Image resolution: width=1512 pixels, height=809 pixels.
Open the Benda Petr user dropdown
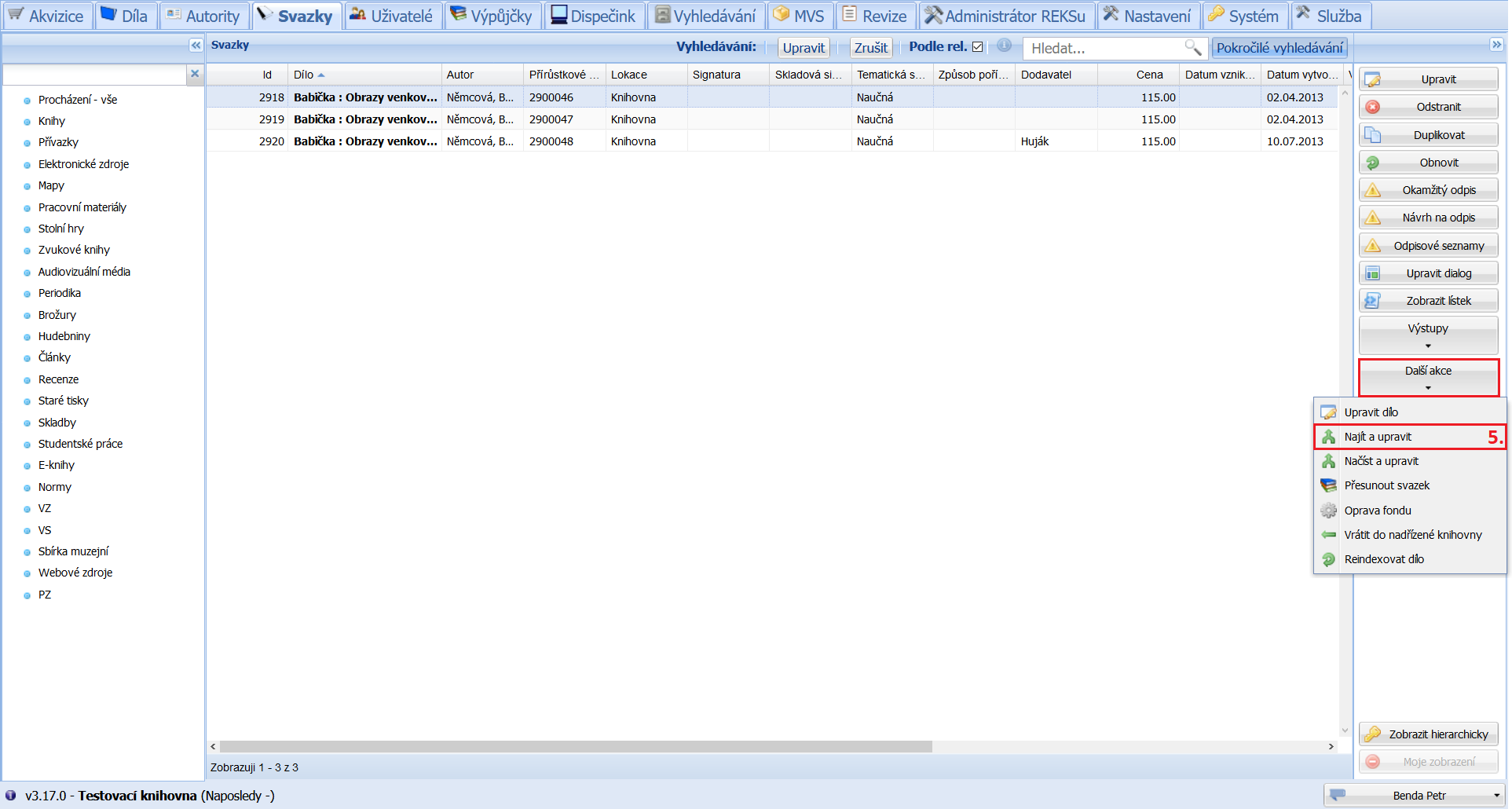click(1415, 796)
